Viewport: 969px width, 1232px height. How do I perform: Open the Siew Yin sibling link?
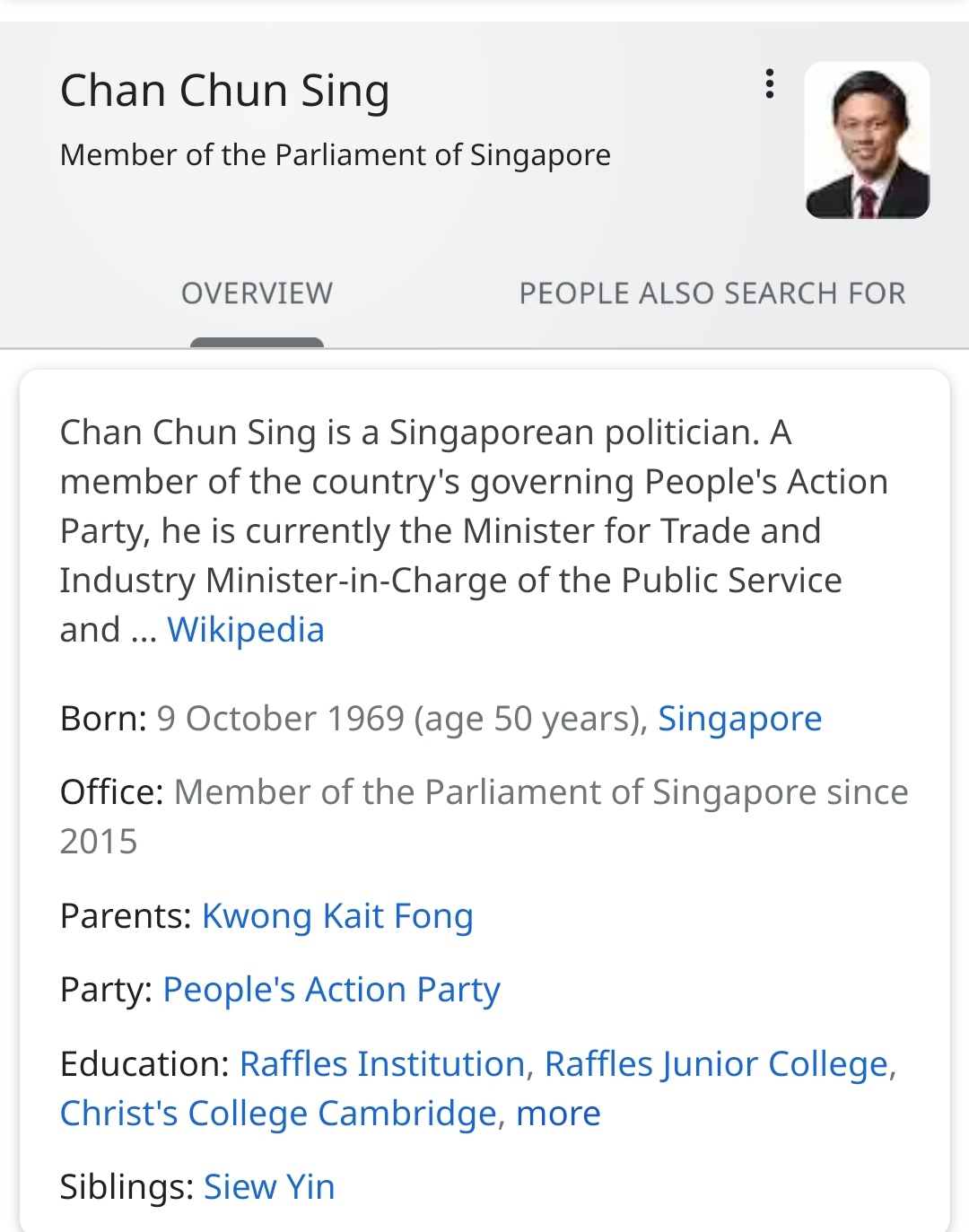coord(269,1187)
